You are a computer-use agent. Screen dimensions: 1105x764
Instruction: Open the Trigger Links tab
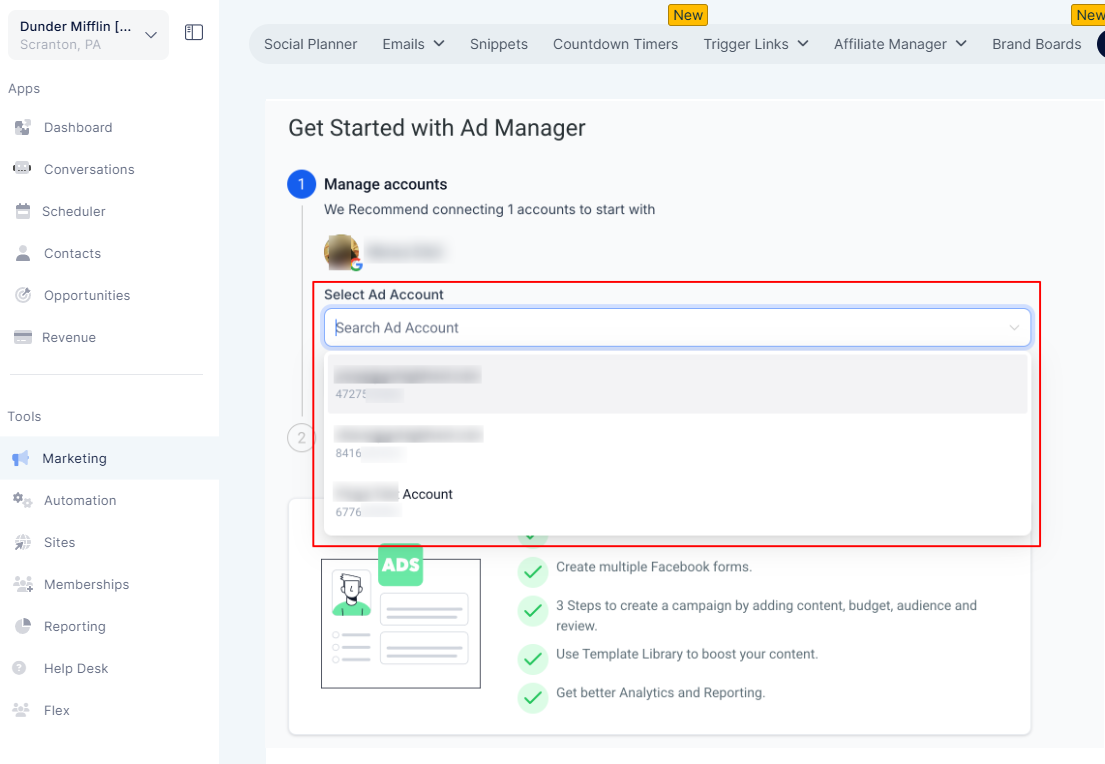(746, 44)
